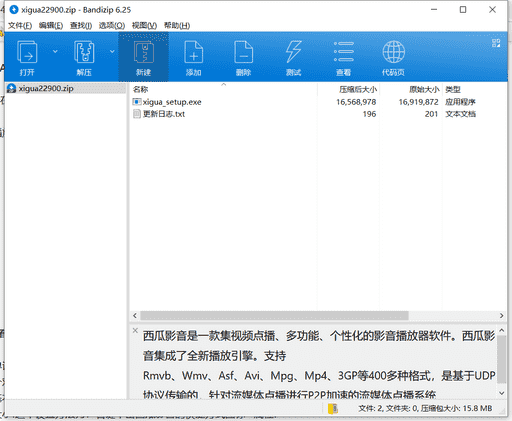The width and height of the screenshot is (512, 421).
Task: Open the 编辑(E) menu
Action: click(51, 26)
